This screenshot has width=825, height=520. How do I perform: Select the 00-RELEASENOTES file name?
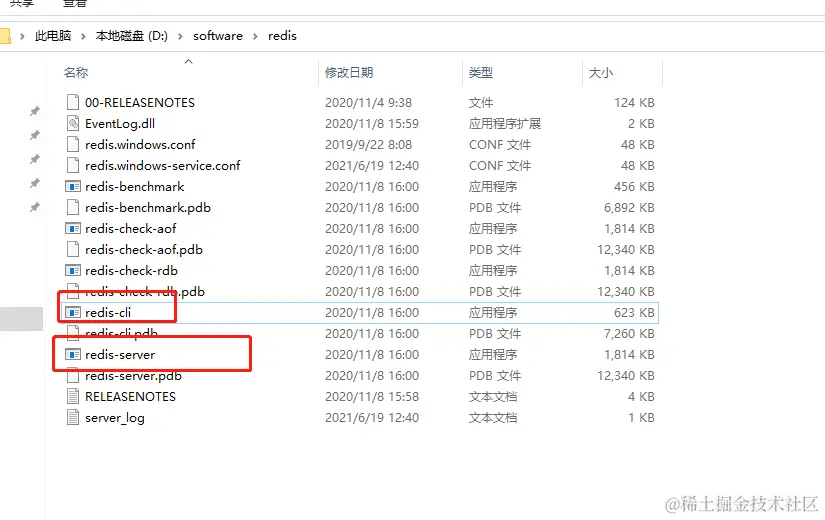[140, 103]
